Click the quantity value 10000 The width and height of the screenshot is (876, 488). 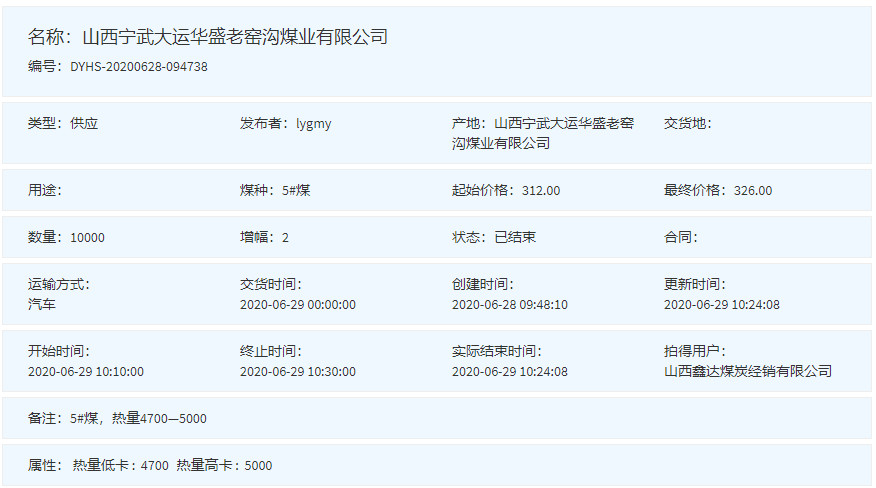[x=87, y=238]
